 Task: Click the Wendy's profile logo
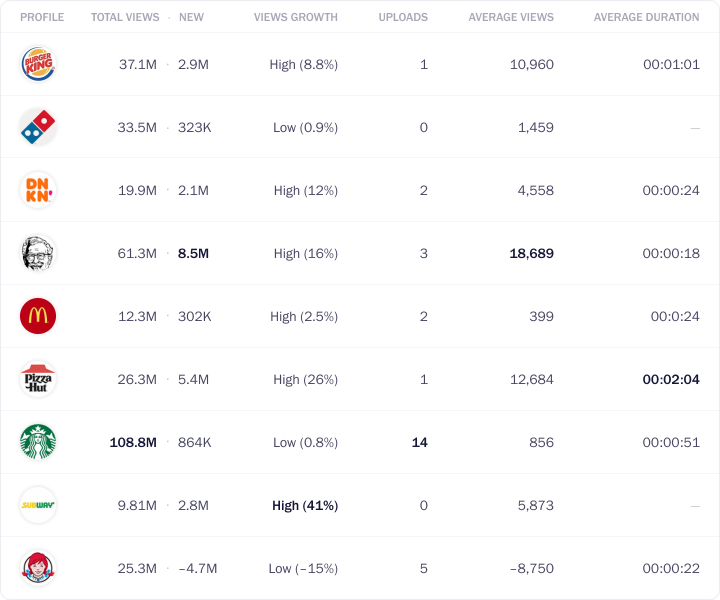click(x=38, y=568)
